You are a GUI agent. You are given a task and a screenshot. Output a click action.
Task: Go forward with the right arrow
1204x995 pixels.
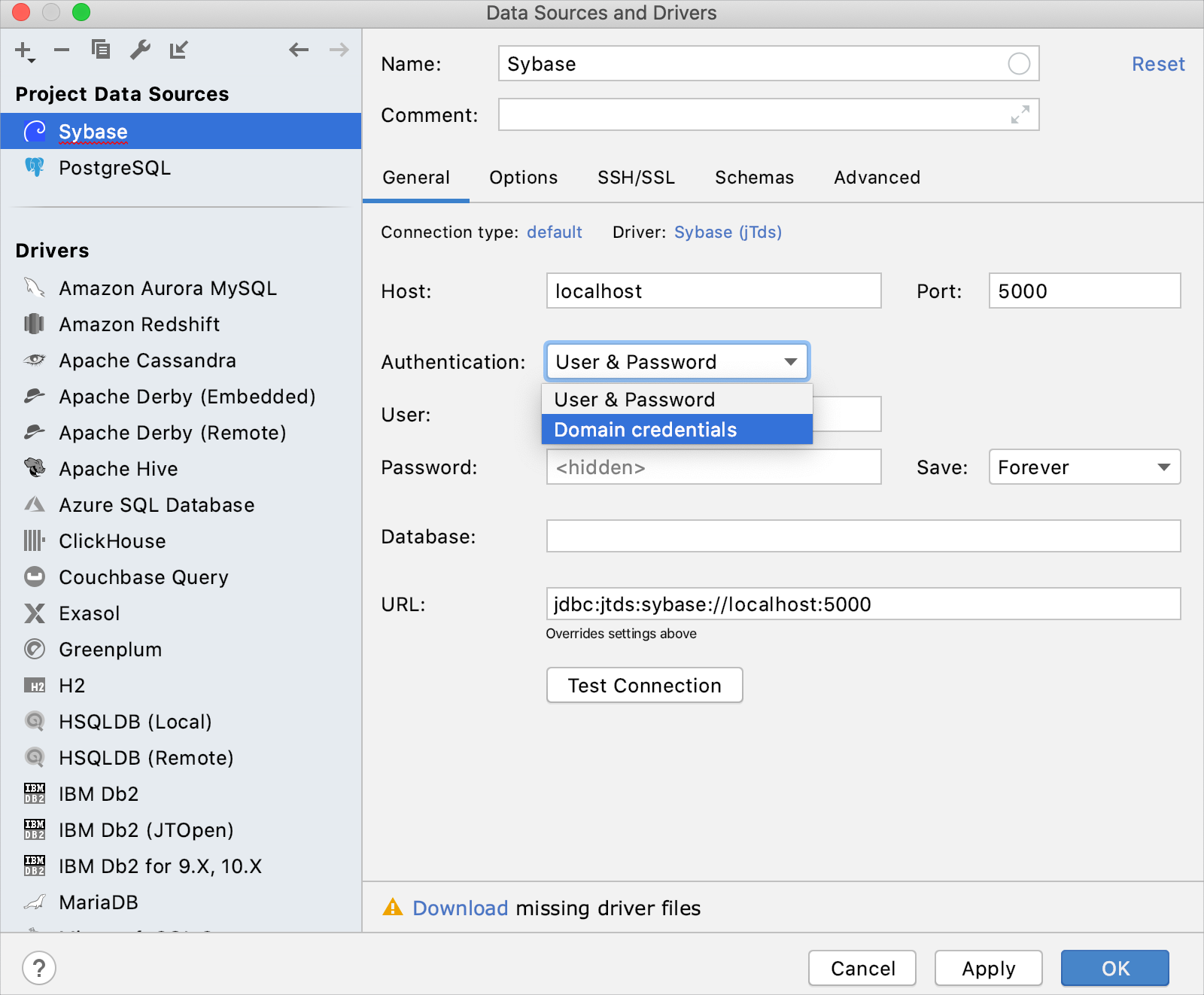coord(339,50)
